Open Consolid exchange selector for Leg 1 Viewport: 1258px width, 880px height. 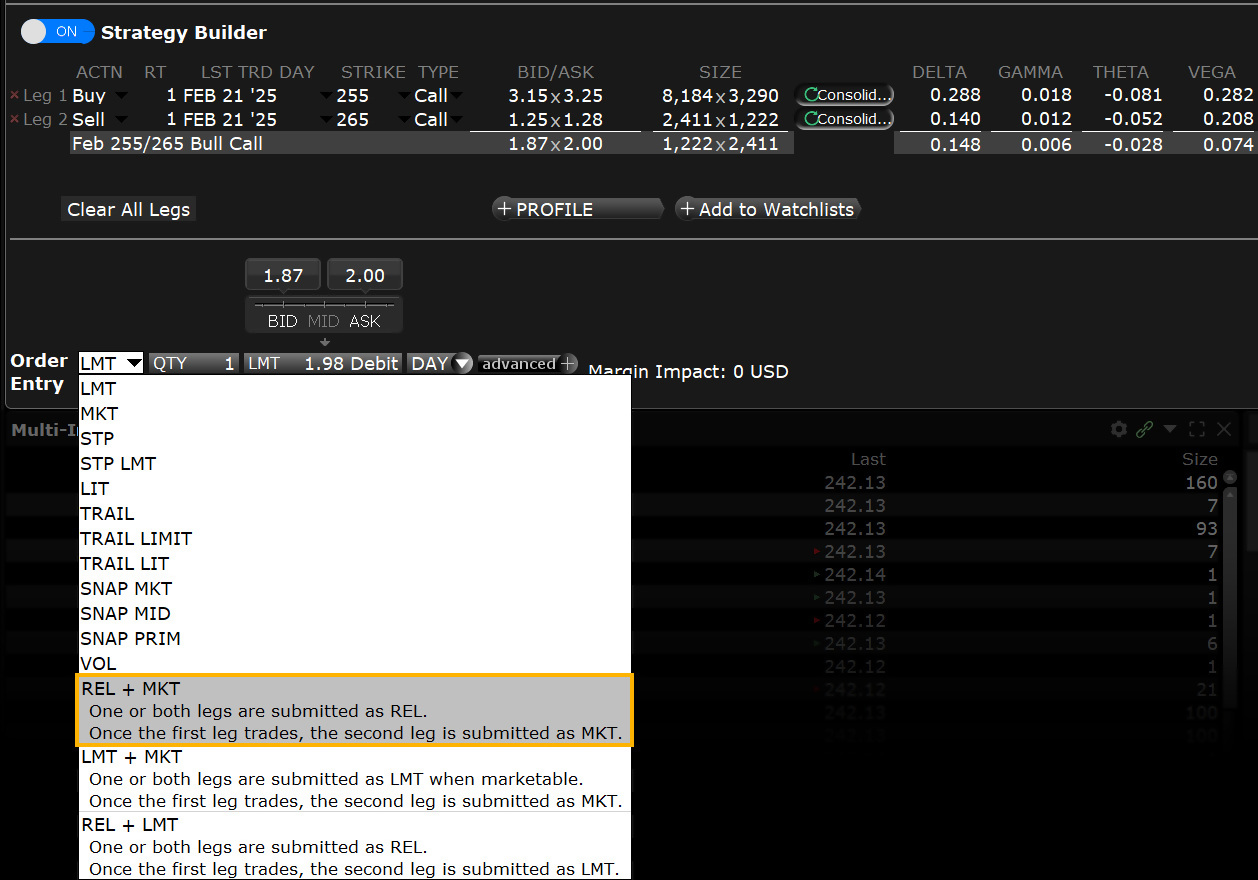point(845,95)
